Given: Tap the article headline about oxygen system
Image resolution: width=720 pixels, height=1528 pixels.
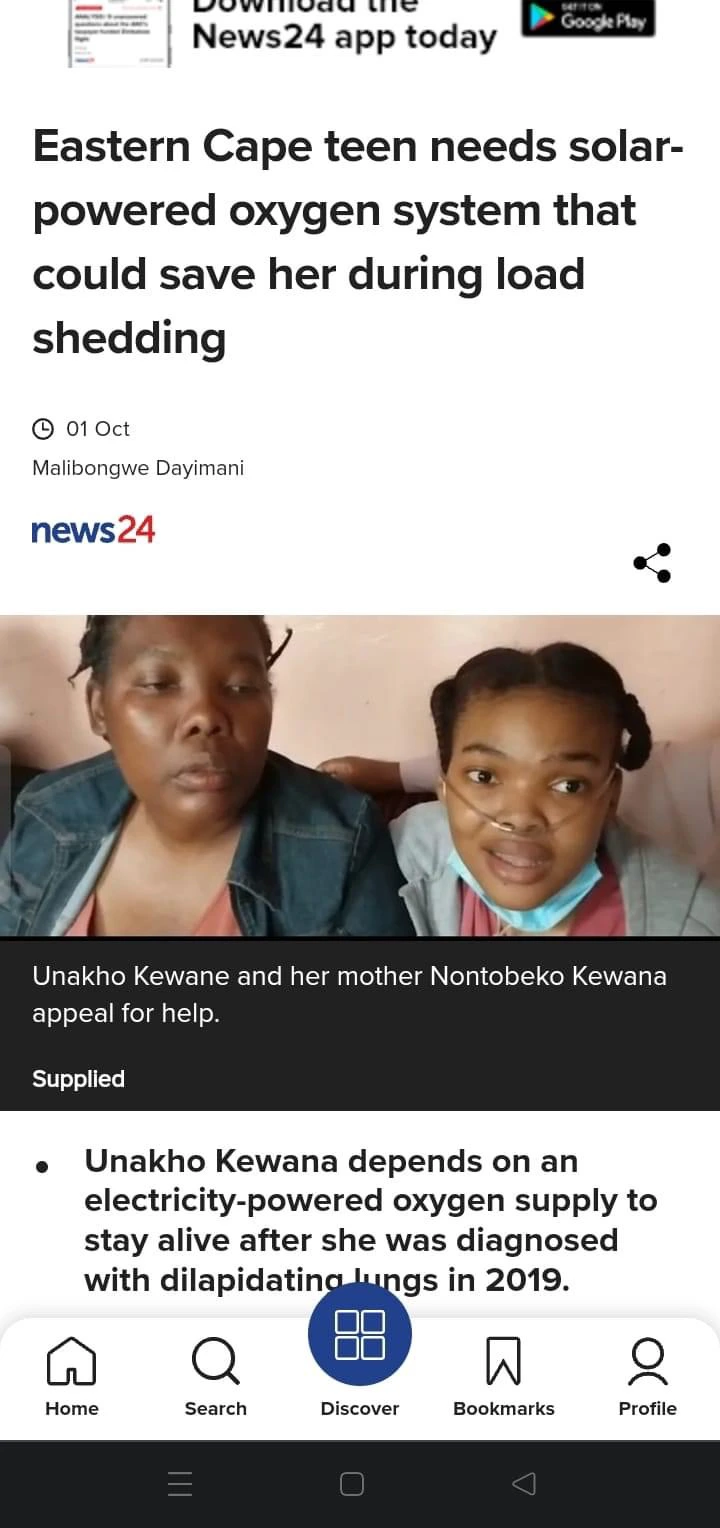Looking at the screenshot, I should pos(358,243).
